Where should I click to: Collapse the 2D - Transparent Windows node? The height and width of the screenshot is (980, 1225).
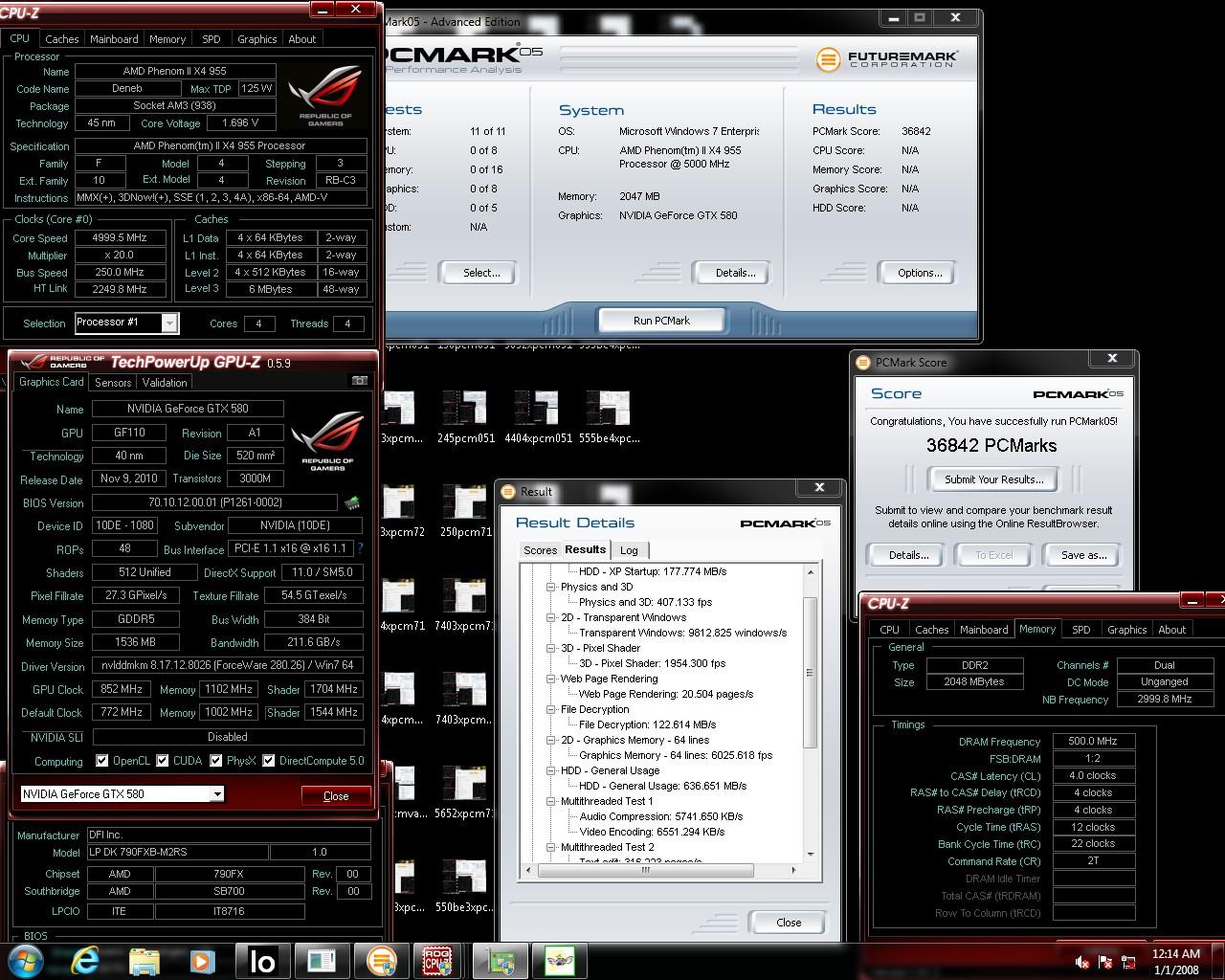pyautogui.click(x=551, y=617)
